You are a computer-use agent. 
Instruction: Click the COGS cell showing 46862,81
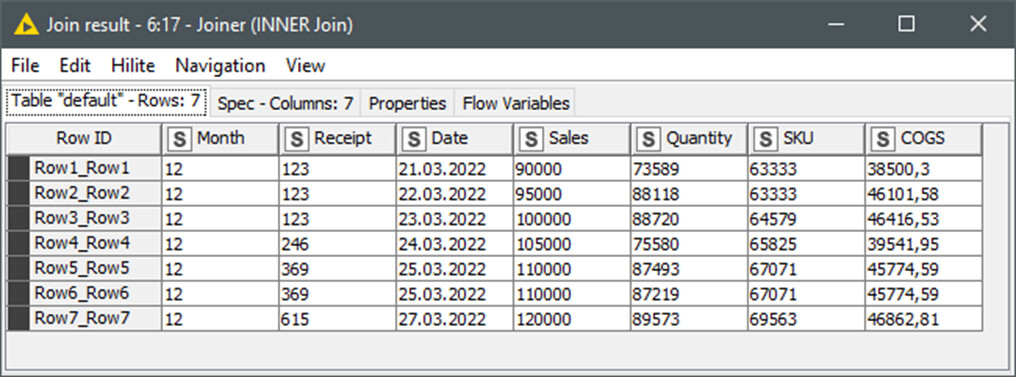(923, 319)
